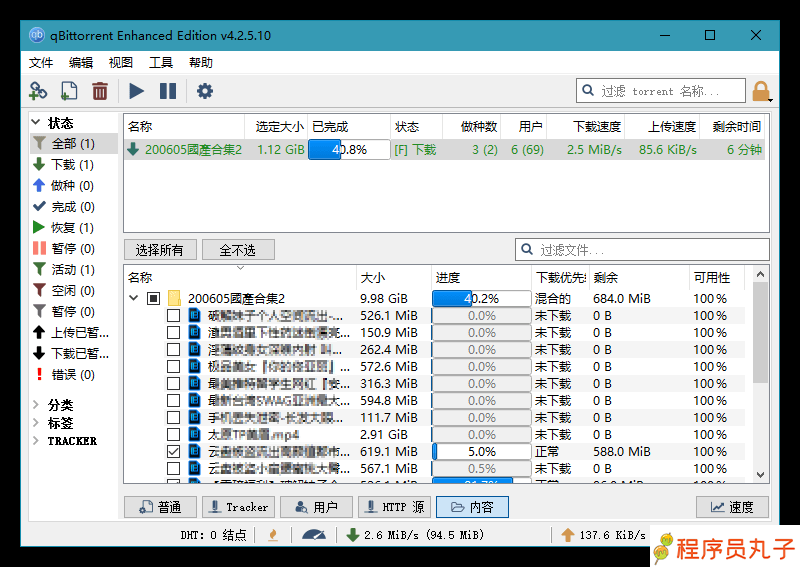
Task: Click the 200605國產合集2 folder icon
Action: tap(174, 298)
